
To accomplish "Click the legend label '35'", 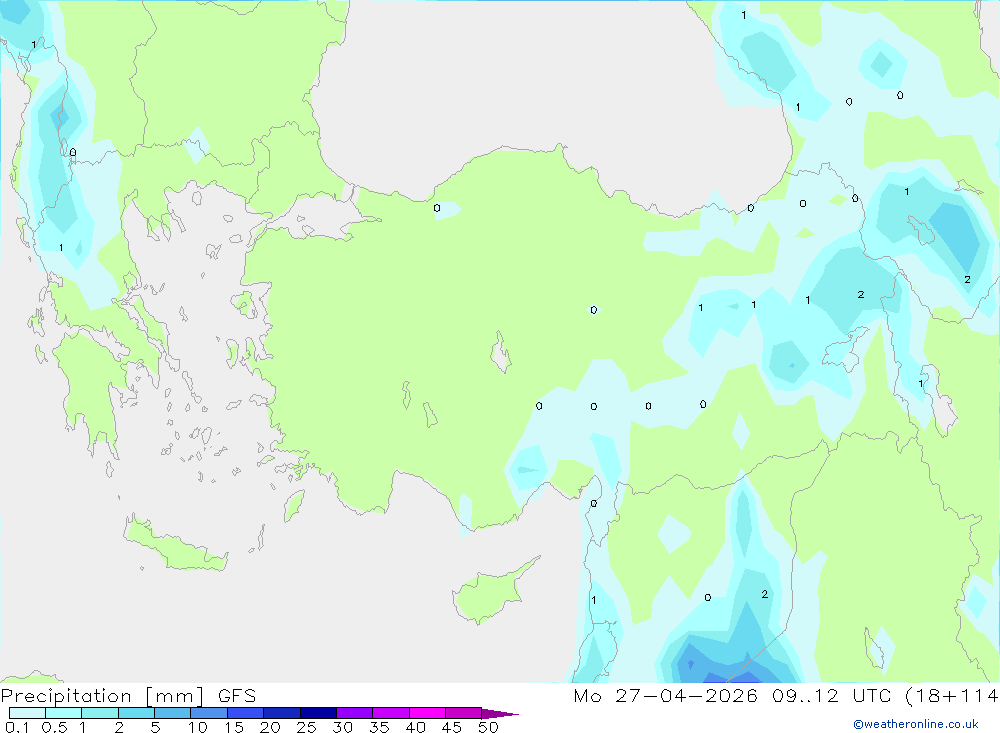I will pyautogui.click(x=379, y=727).
